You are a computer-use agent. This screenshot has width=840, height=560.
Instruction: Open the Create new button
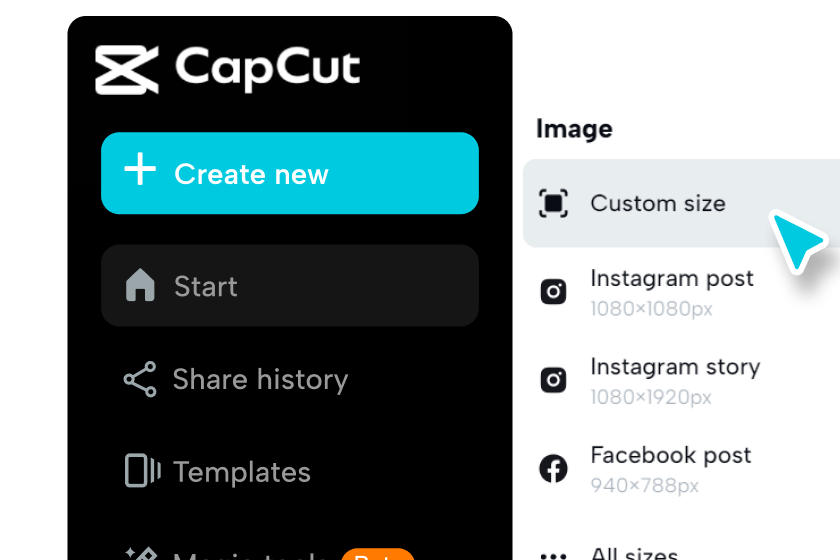pyautogui.click(x=290, y=173)
